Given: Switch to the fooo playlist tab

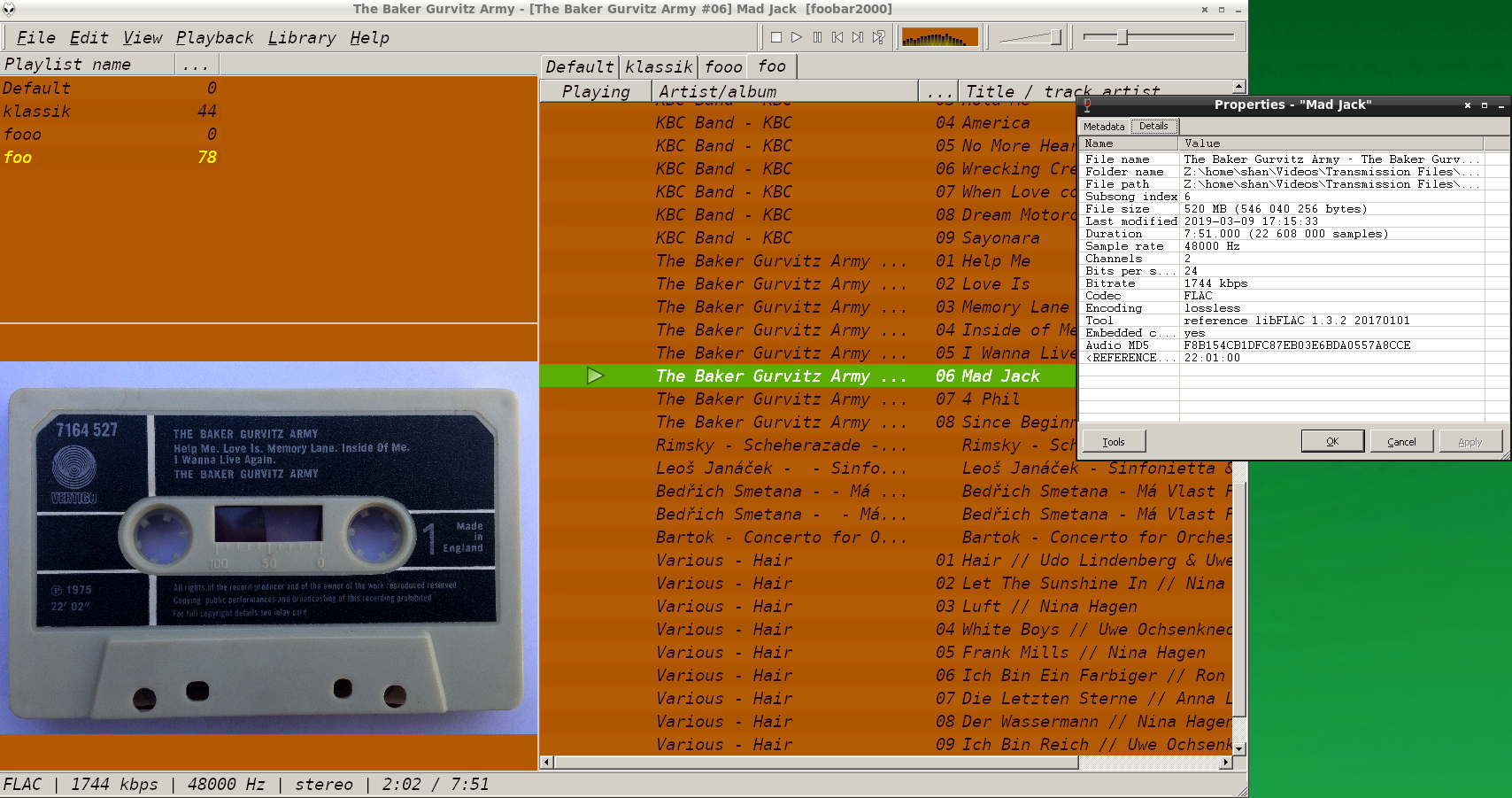Looking at the screenshot, I should (723, 66).
